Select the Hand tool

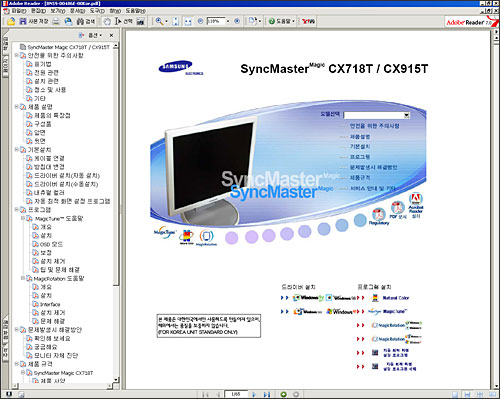click(107, 21)
